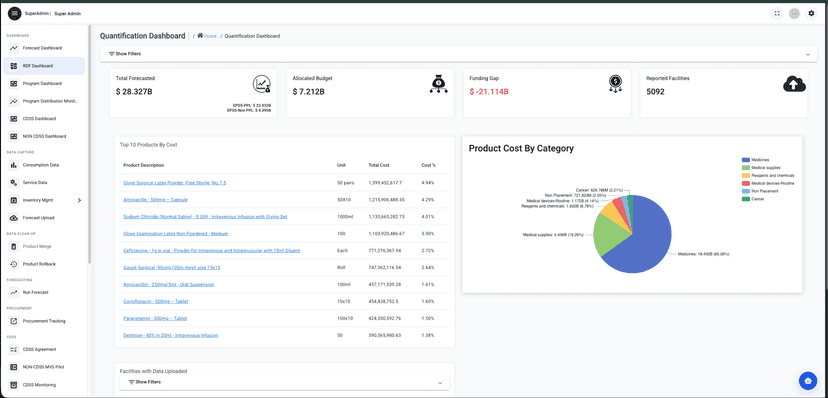Toggle Non Placement legend entry
This screenshot has height=398, width=828.
(759, 191)
